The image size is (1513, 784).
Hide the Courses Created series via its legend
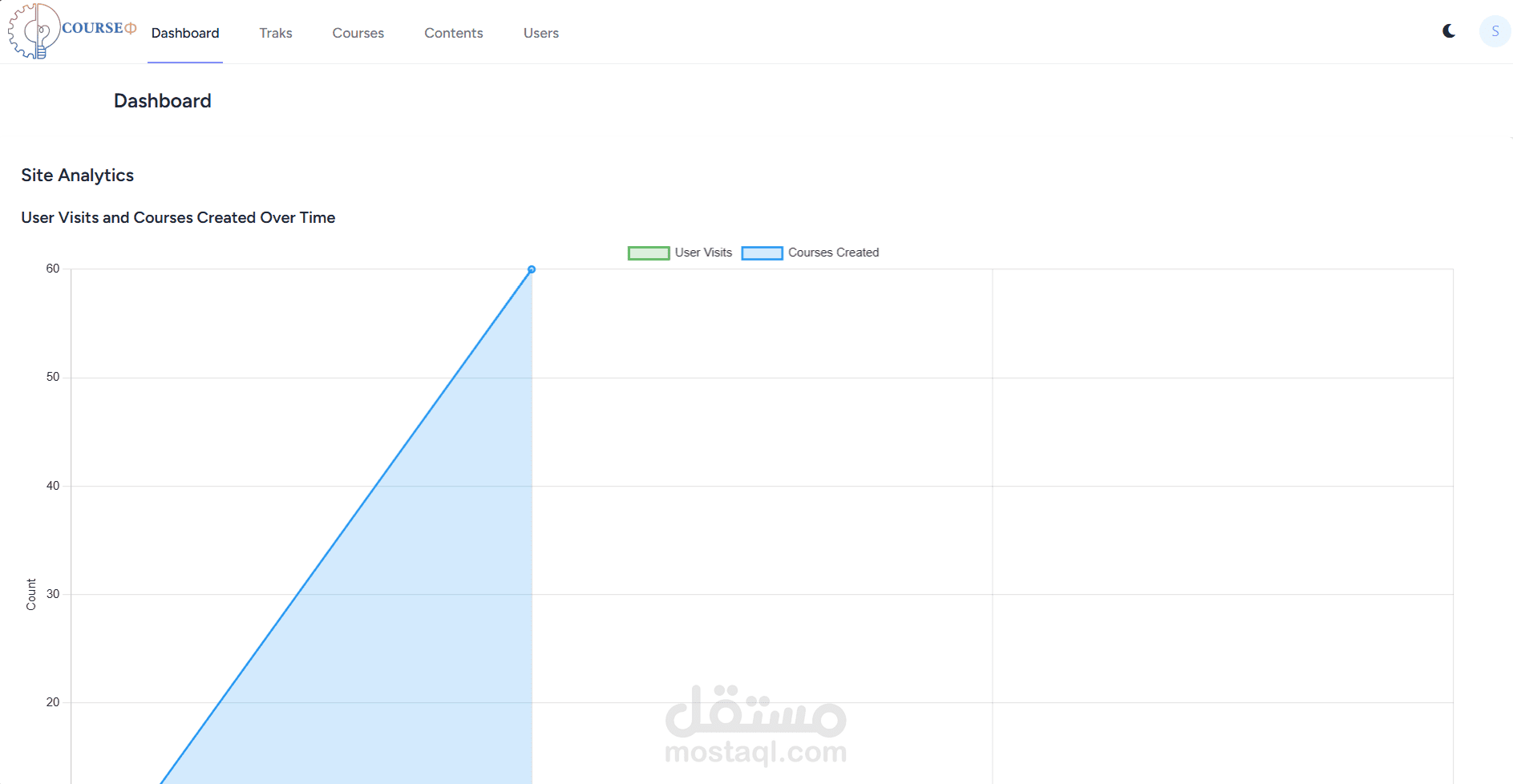coord(832,253)
